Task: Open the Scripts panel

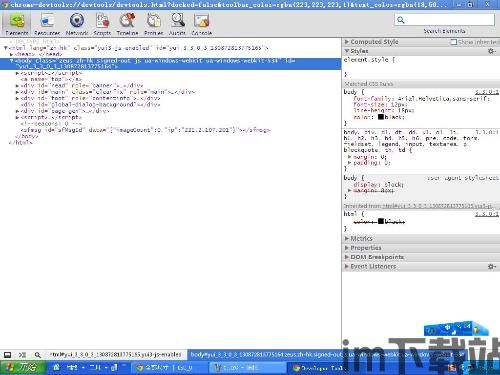Action: point(102,24)
